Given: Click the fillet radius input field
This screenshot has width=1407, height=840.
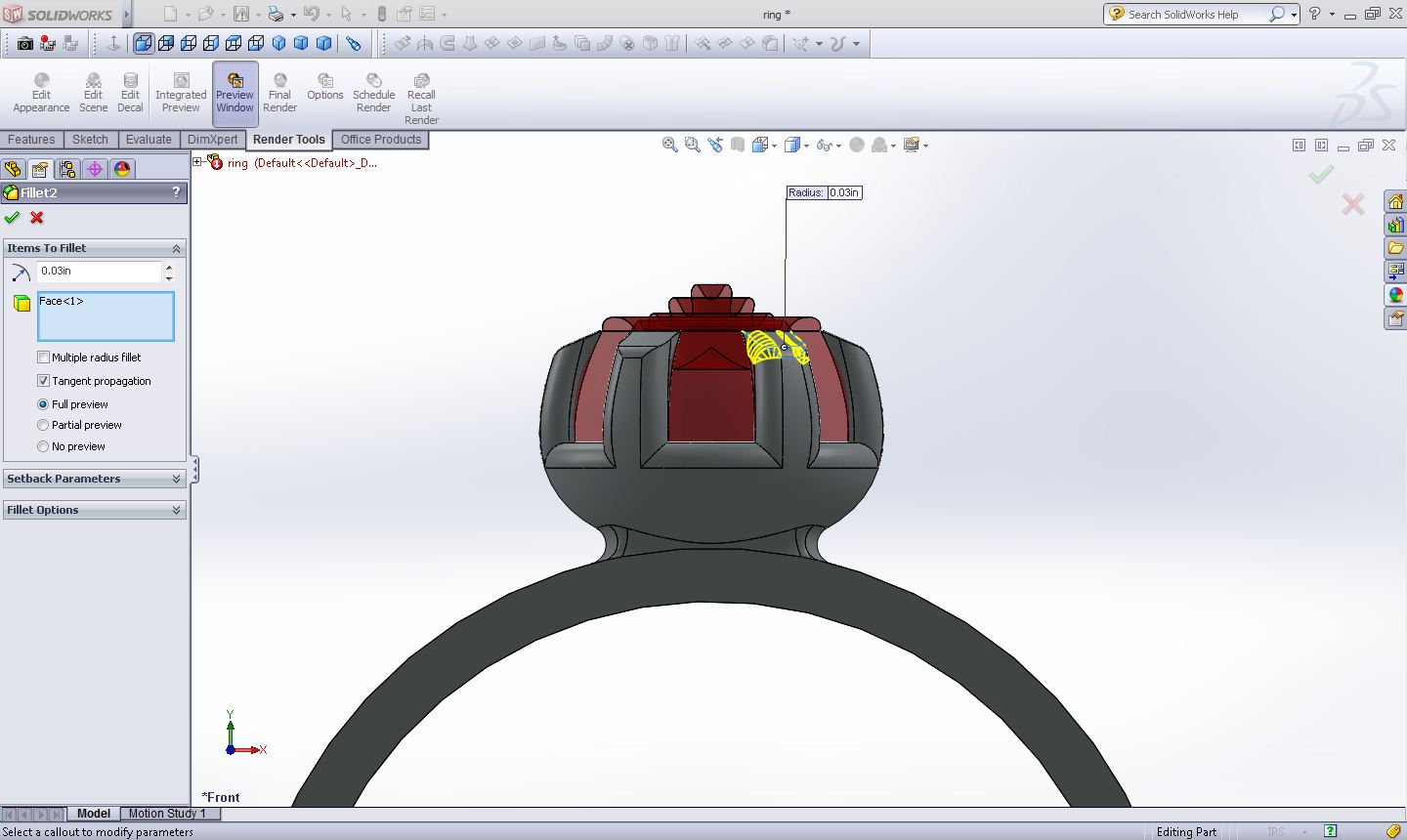Looking at the screenshot, I should tap(99, 272).
